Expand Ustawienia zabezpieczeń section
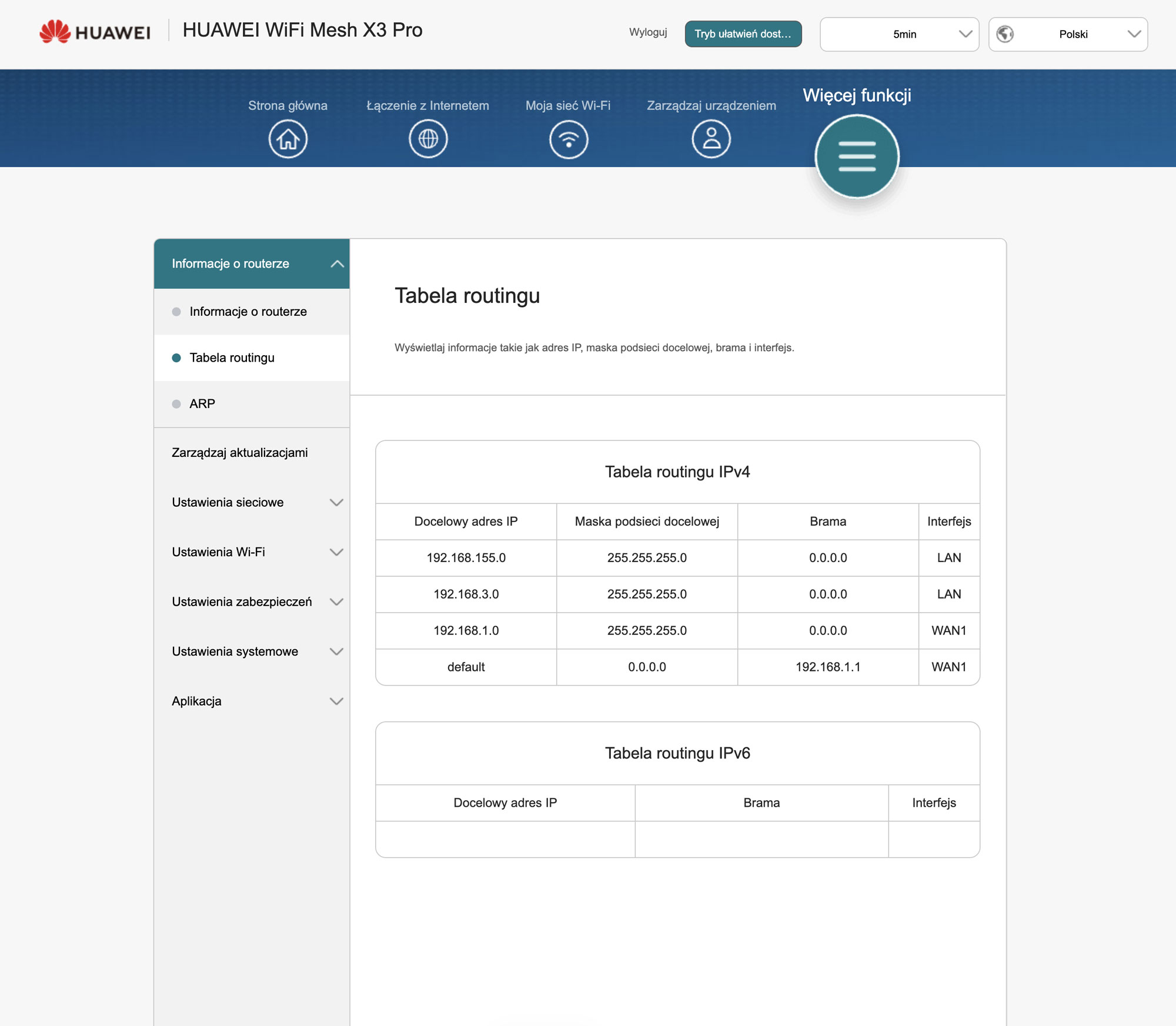The width and height of the screenshot is (1176, 1026). click(x=336, y=602)
